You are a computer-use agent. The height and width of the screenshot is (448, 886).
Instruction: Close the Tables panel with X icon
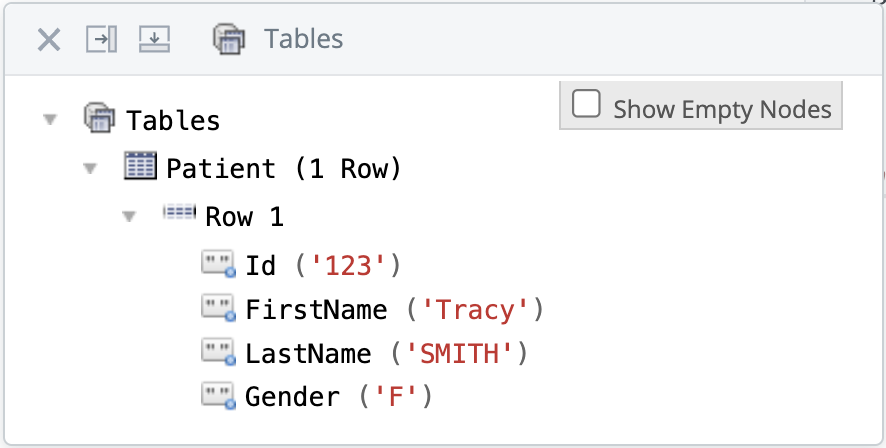tap(49, 40)
